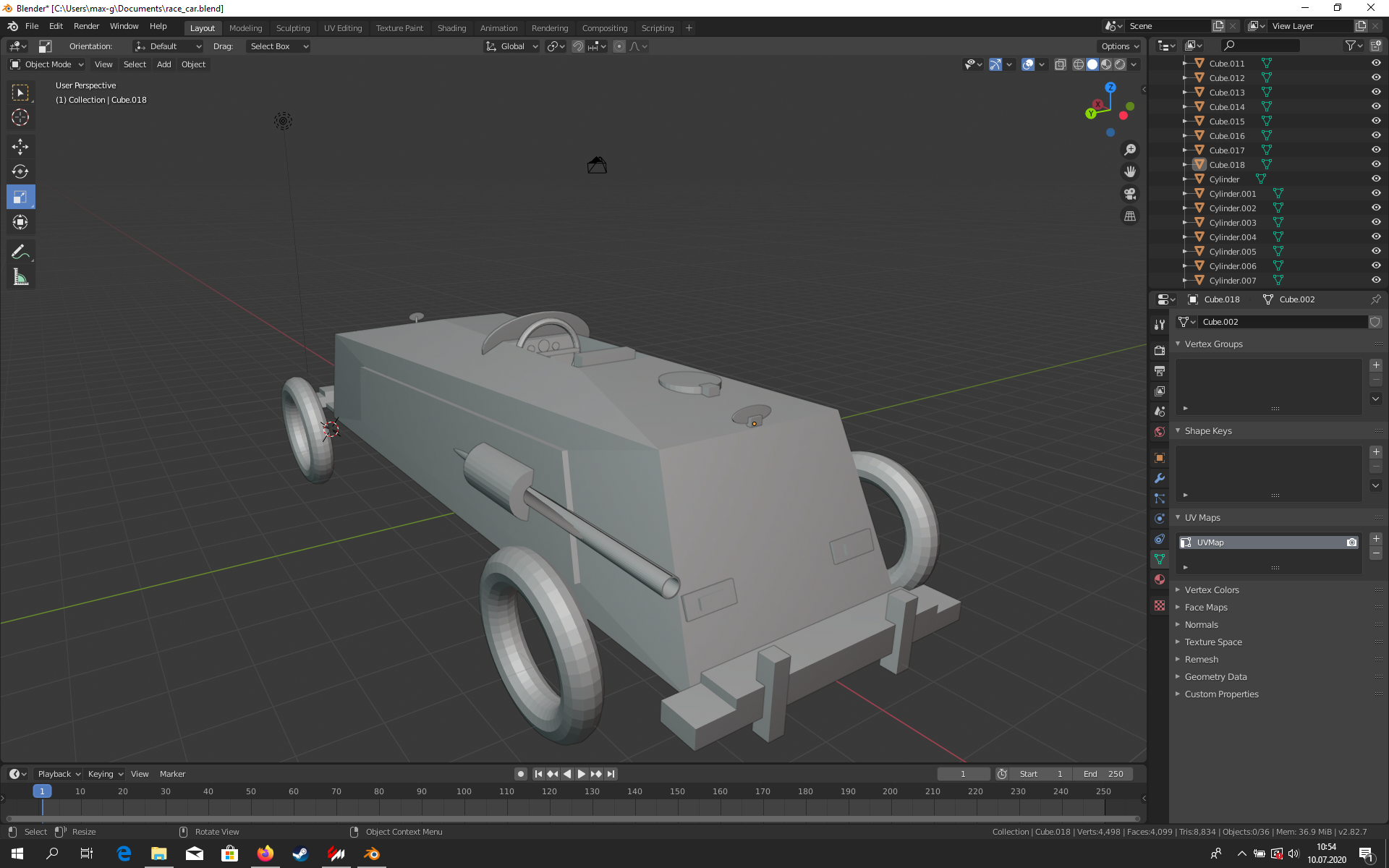Play the animation forward
Image resolution: width=1389 pixels, height=868 pixels.
pyautogui.click(x=582, y=774)
